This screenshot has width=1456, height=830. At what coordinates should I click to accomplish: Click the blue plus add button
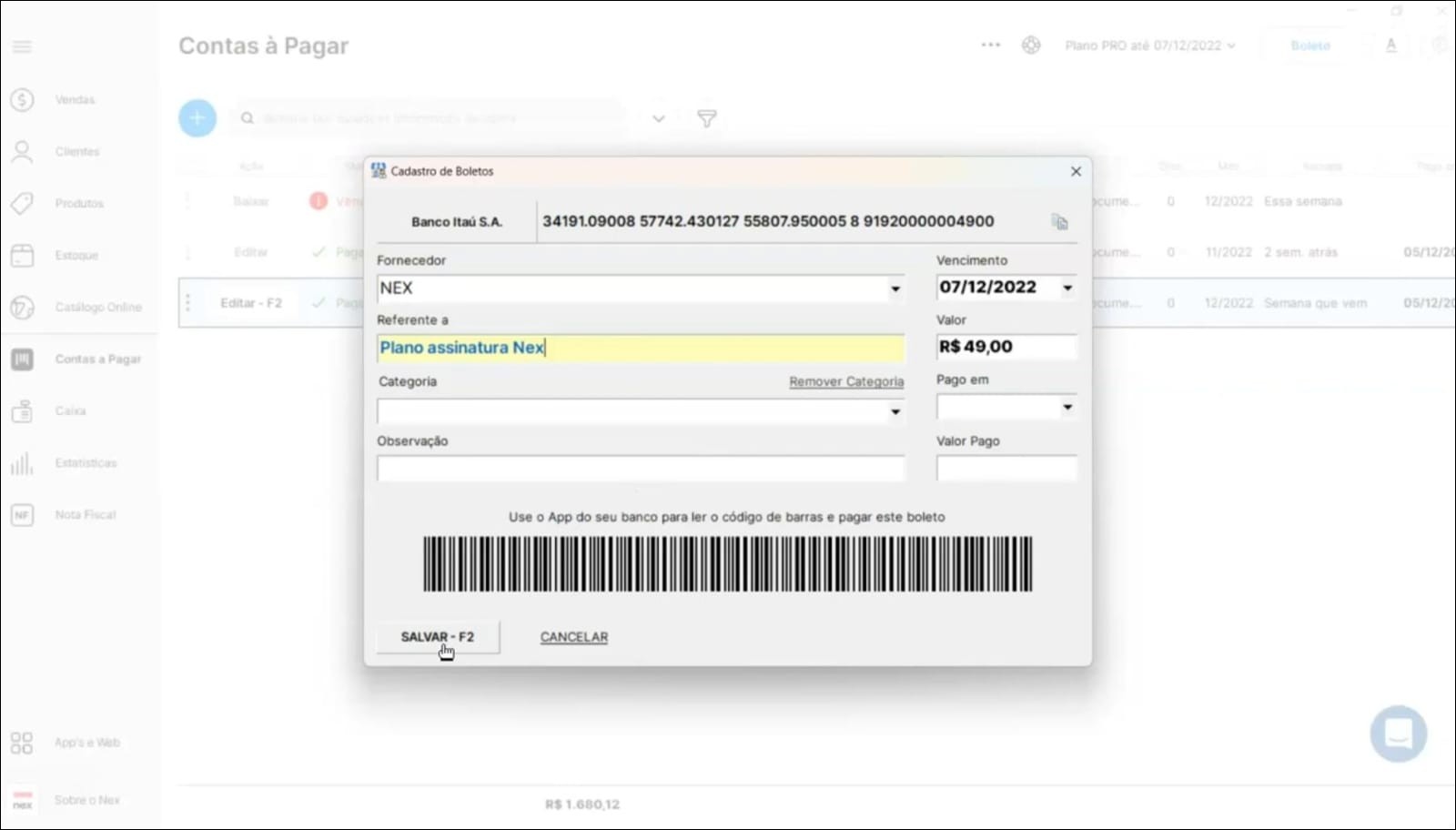(197, 118)
